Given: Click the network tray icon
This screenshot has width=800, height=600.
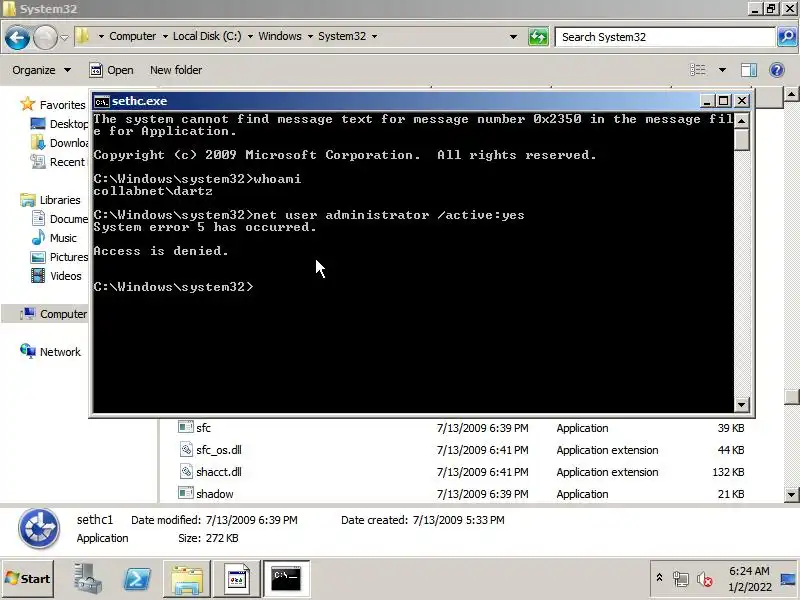Looking at the screenshot, I should pos(681,579).
